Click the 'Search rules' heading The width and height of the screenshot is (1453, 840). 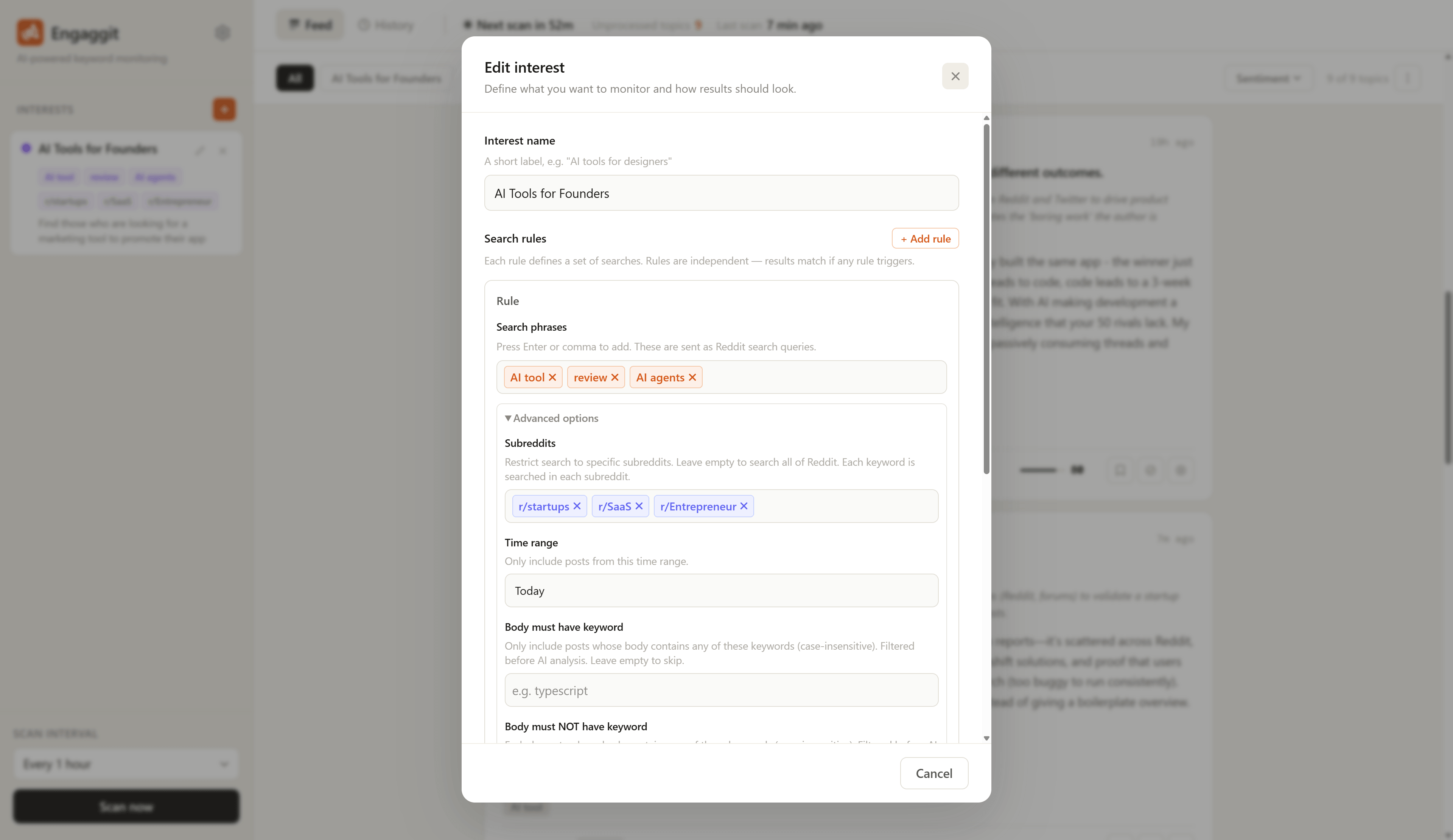point(515,238)
